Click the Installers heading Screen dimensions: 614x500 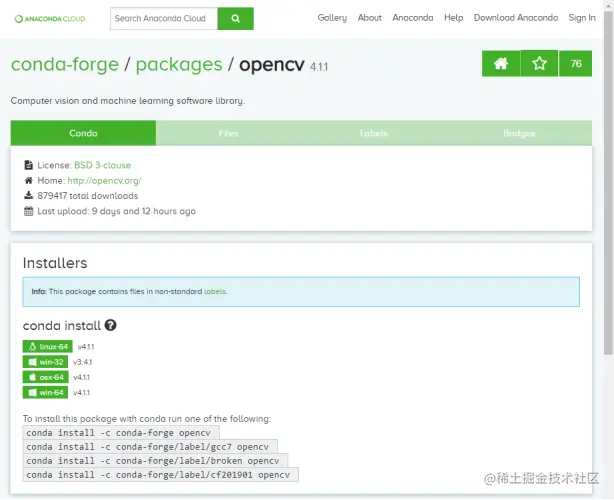(x=55, y=263)
